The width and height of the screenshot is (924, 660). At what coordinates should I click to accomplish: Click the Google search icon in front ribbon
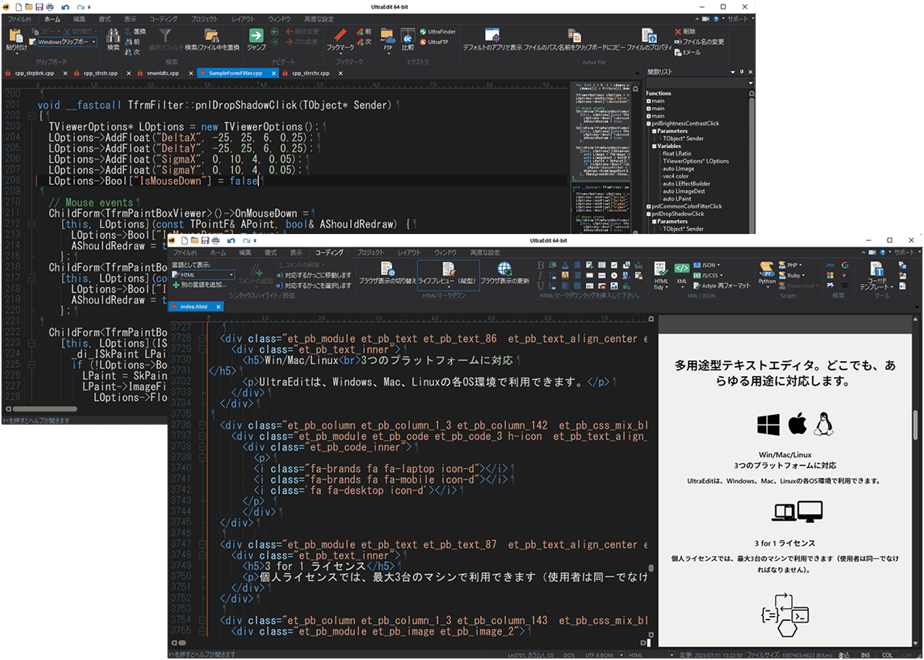pyautogui.click(x=845, y=265)
